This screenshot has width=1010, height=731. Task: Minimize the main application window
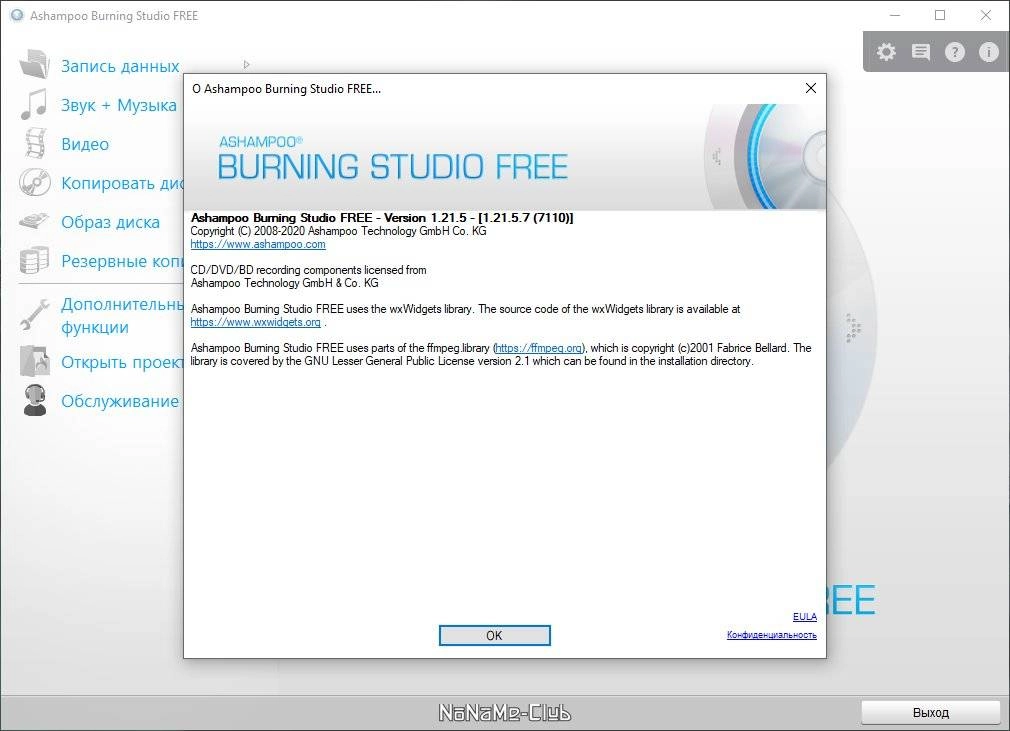click(x=895, y=15)
